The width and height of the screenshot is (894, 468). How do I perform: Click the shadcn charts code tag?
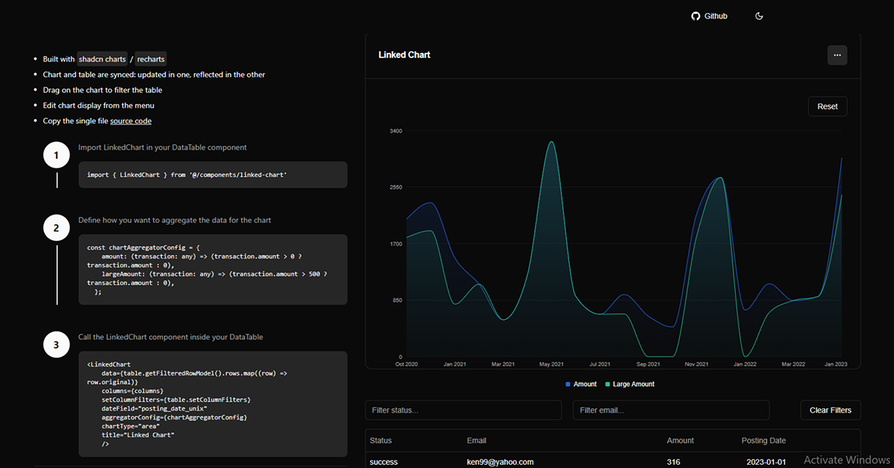coord(102,59)
